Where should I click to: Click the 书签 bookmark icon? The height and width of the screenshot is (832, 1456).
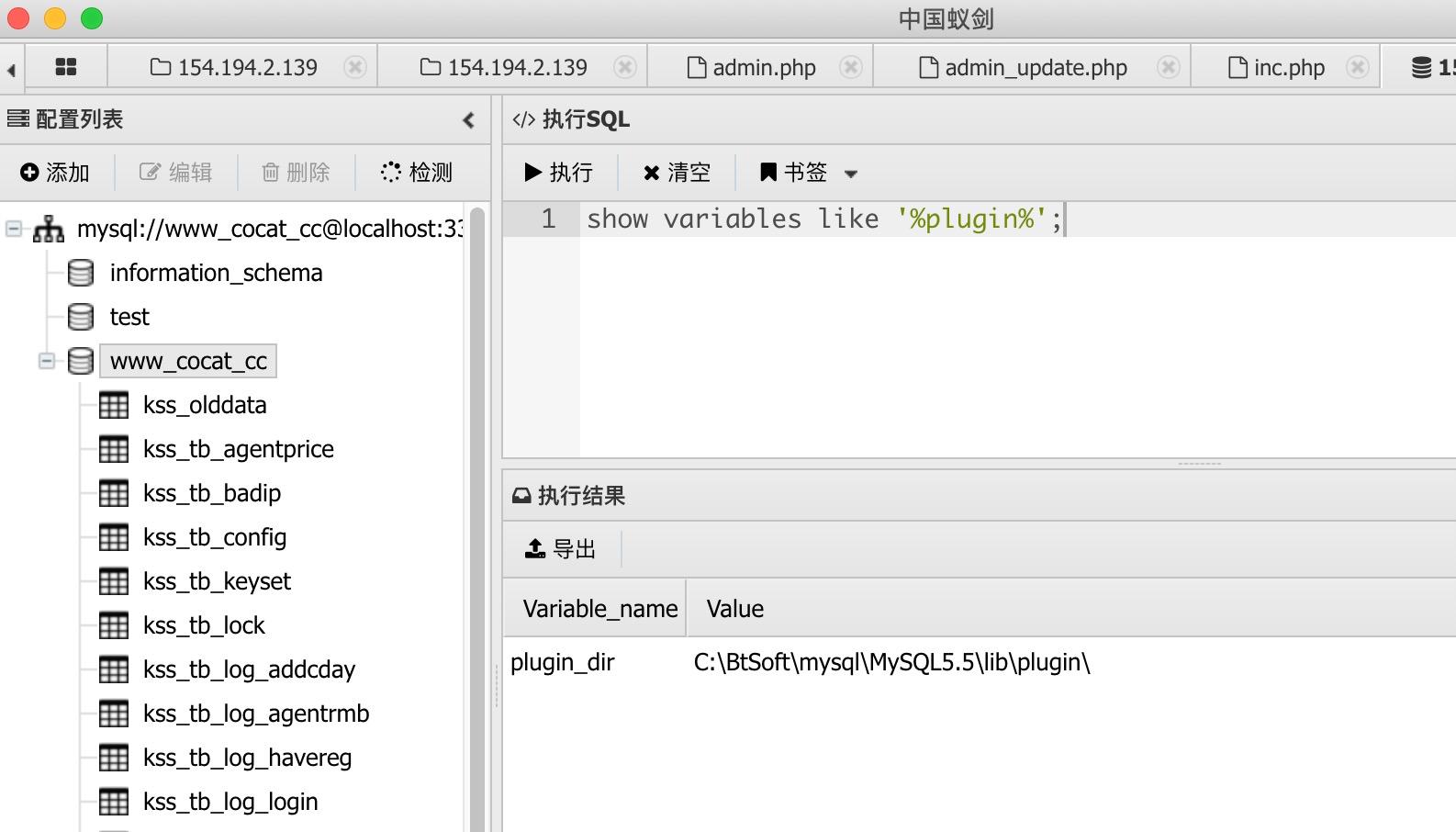pos(768,172)
